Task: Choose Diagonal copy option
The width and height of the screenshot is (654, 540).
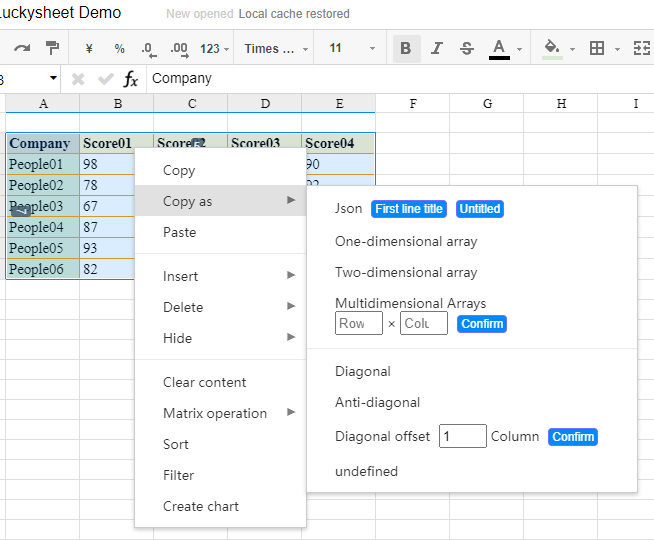Action: (362, 371)
